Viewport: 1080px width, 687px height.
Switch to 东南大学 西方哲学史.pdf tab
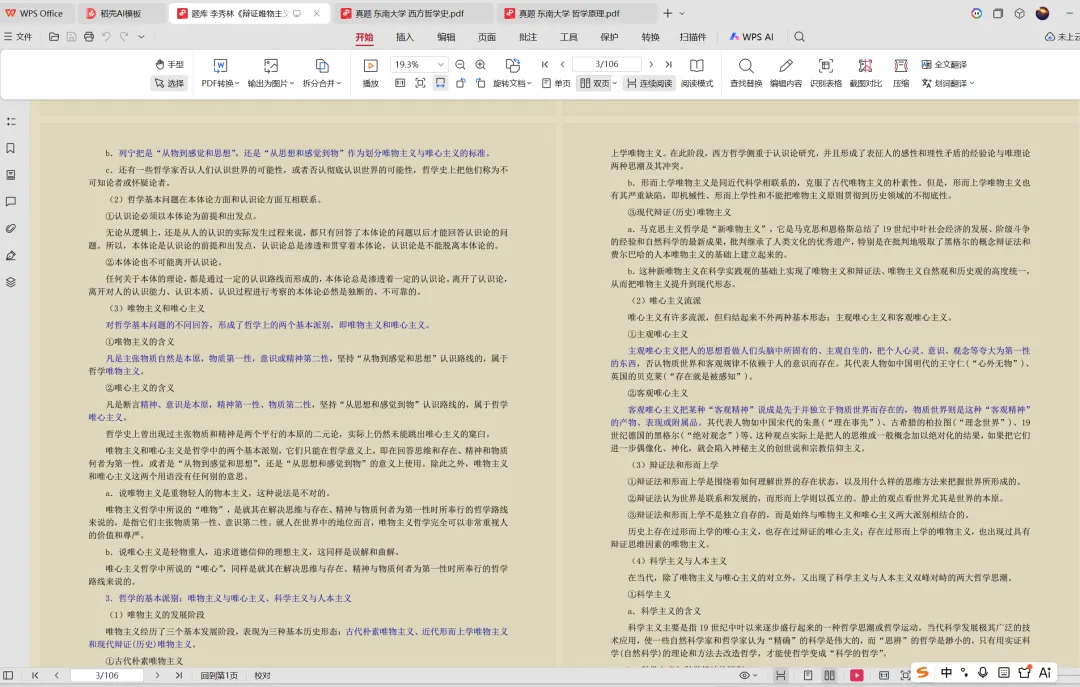coord(411,13)
